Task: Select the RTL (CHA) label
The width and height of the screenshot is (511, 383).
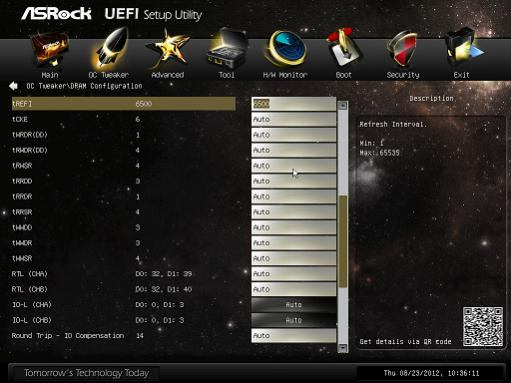Action: pos(30,274)
